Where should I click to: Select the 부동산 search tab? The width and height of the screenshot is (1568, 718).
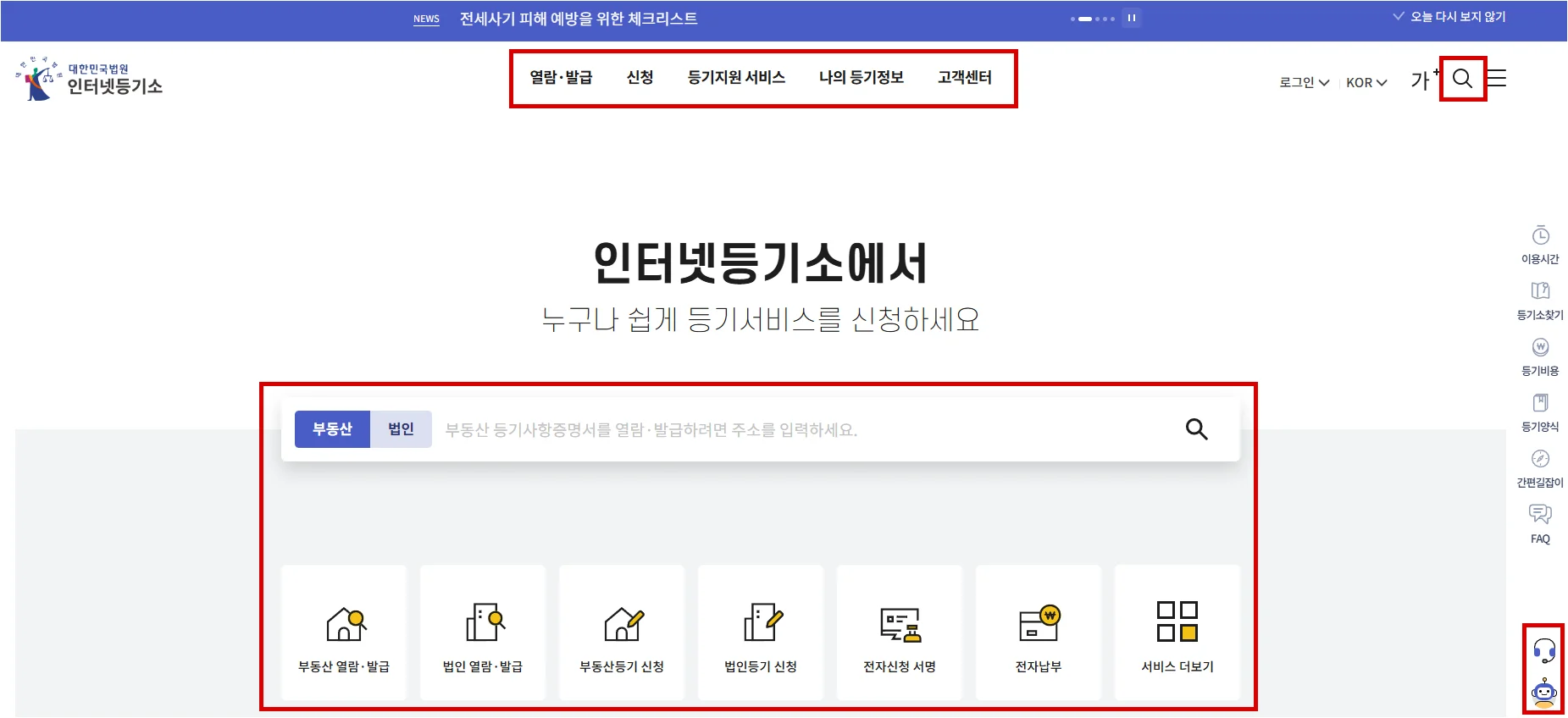click(332, 429)
